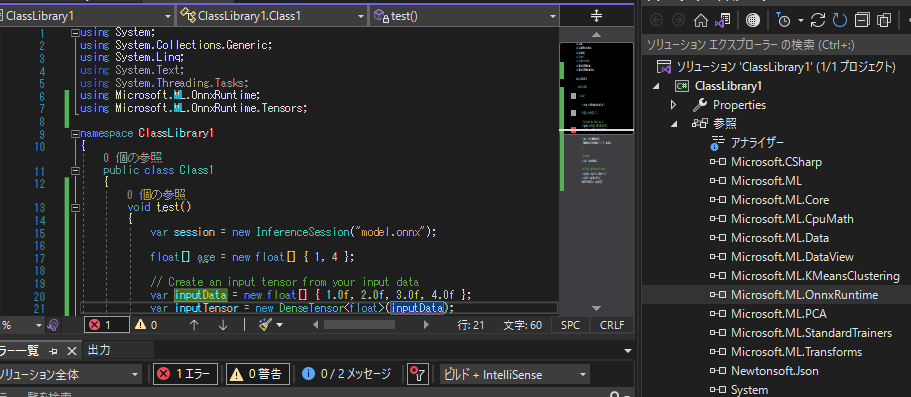Toggle the 0 警告 filter button

point(257,374)
